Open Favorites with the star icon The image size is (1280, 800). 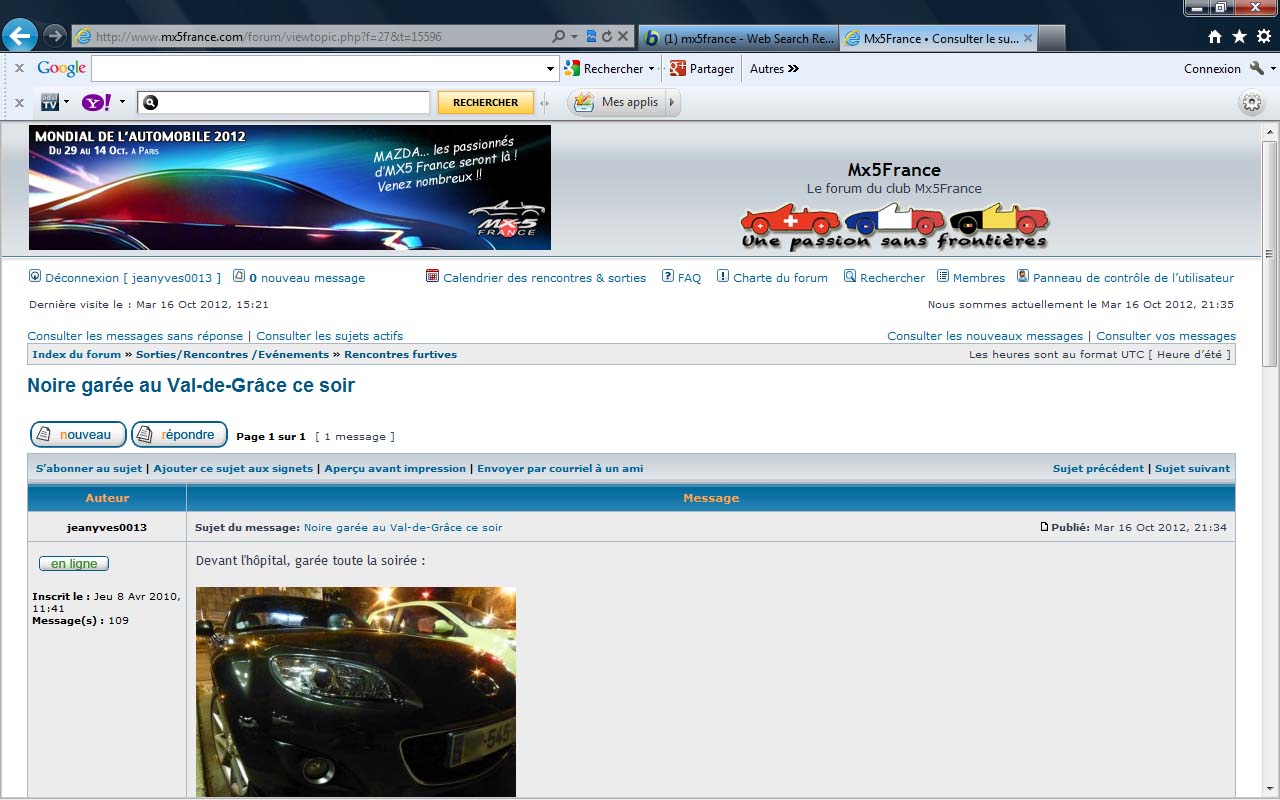[1239, 37]
